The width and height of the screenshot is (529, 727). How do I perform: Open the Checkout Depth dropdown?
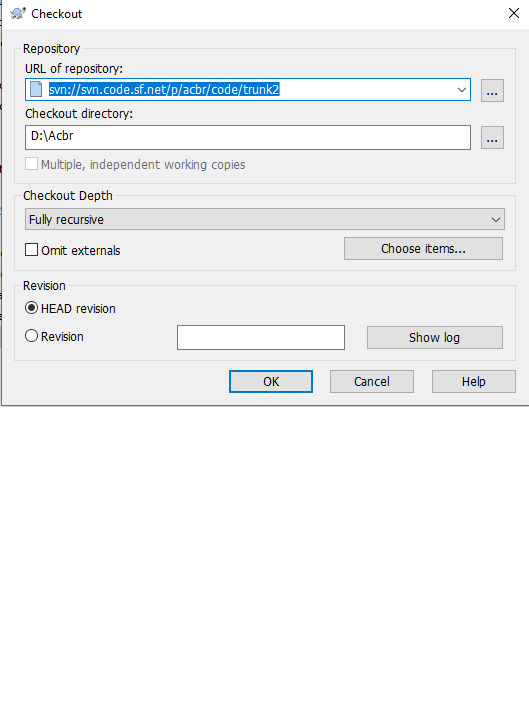[496, 219]
